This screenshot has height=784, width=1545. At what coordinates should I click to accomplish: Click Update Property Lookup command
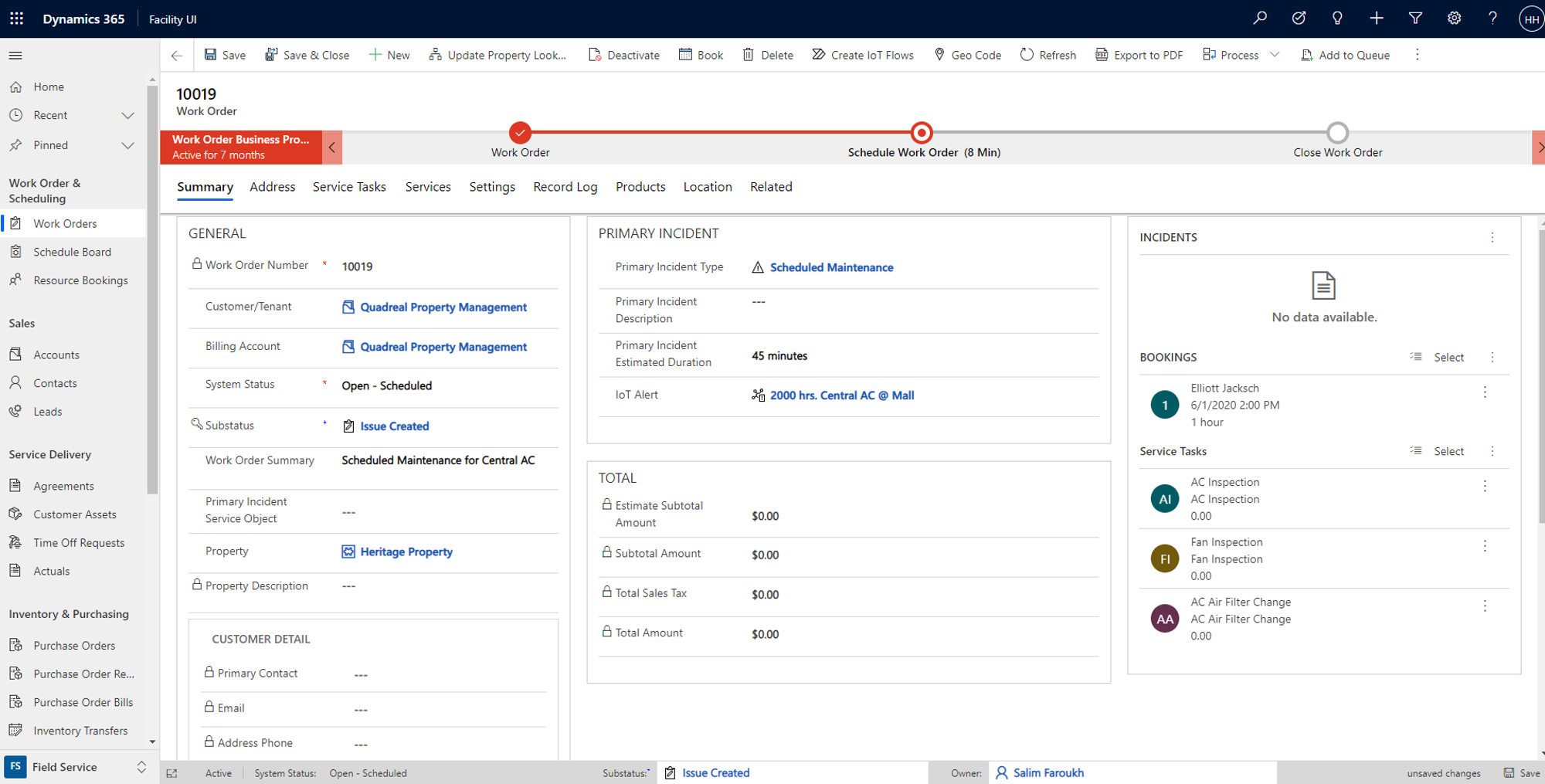coord(498,55)
